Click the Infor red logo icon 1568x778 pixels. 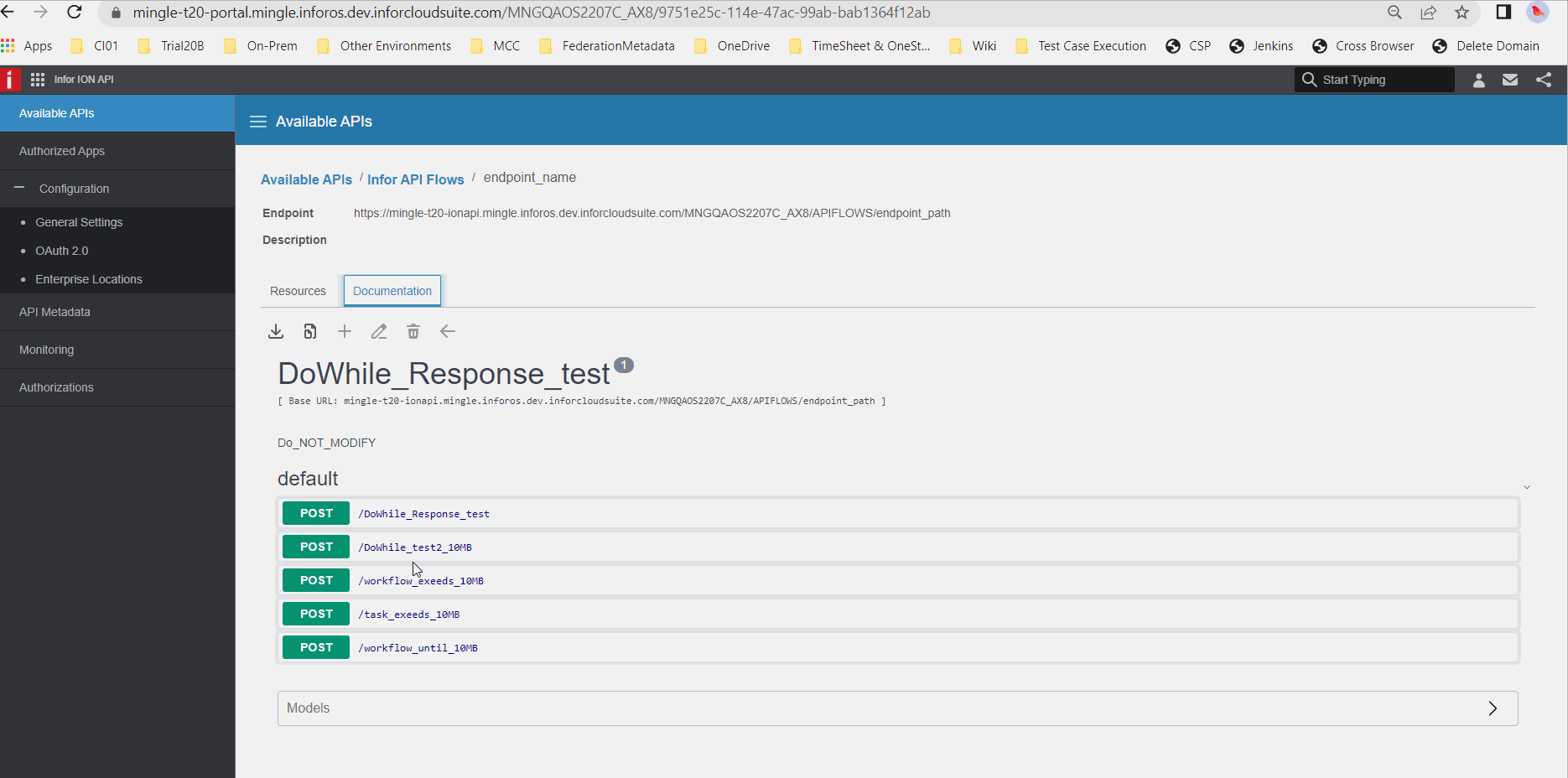pos(10,80)
